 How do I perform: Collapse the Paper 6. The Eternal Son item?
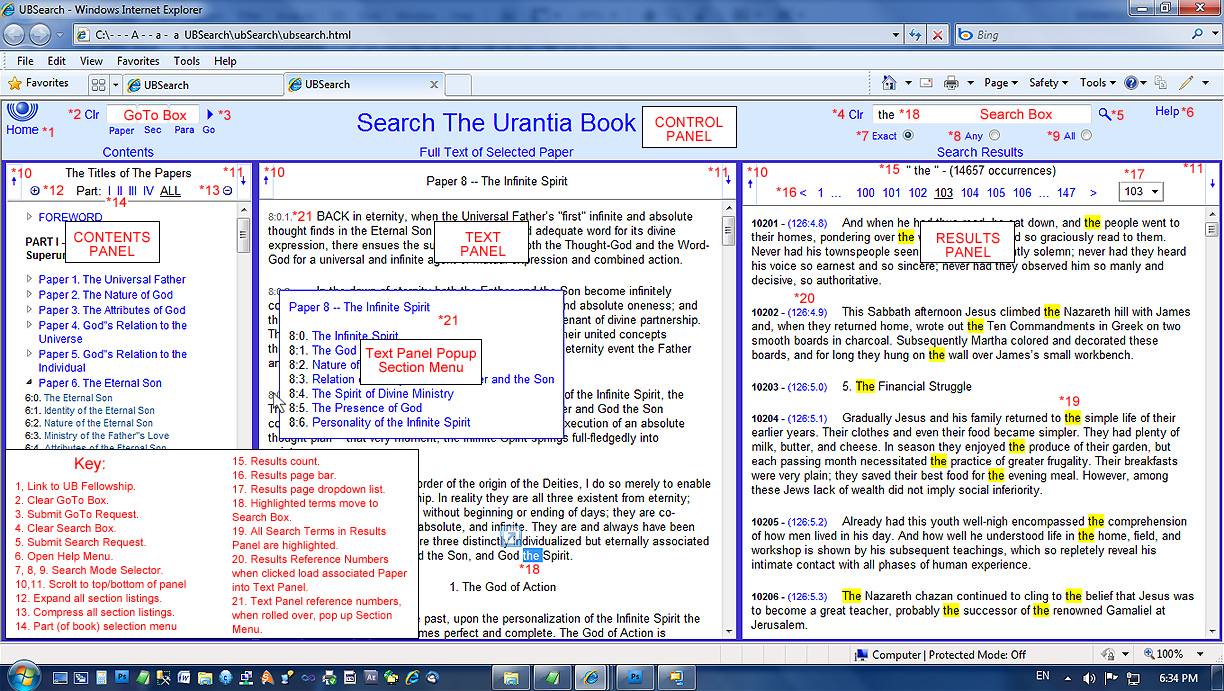[x=30, y=383]
